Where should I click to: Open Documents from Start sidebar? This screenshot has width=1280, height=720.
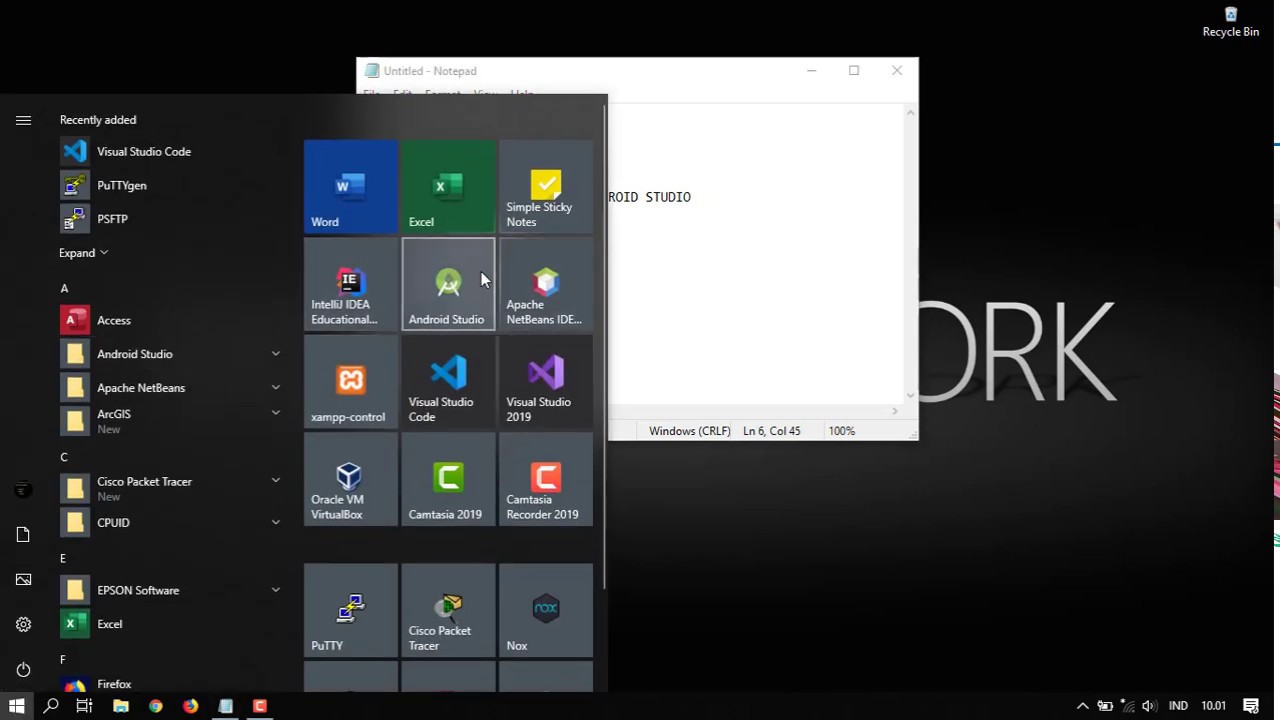tap(23, 535)
